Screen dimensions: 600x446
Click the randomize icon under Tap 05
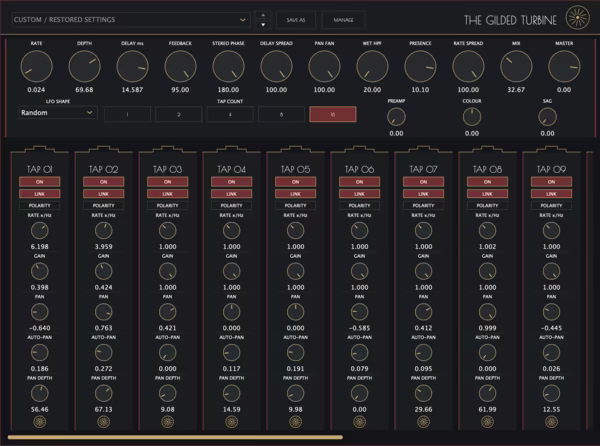pos(295,422)
